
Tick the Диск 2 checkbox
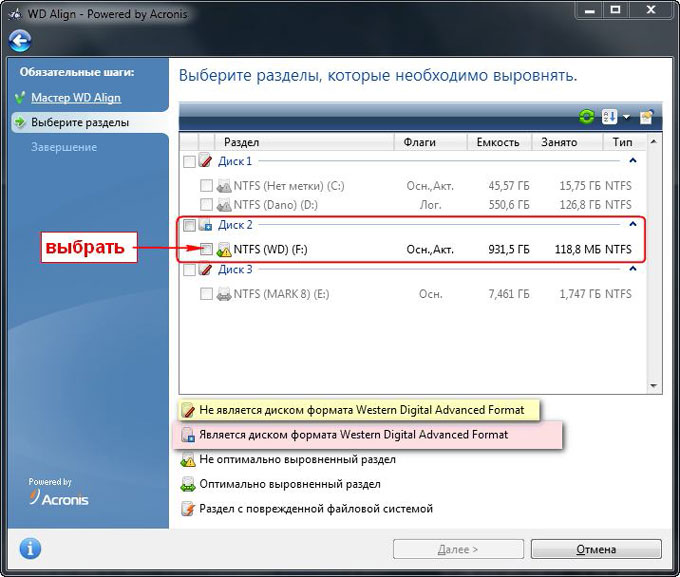coord(189,226)
